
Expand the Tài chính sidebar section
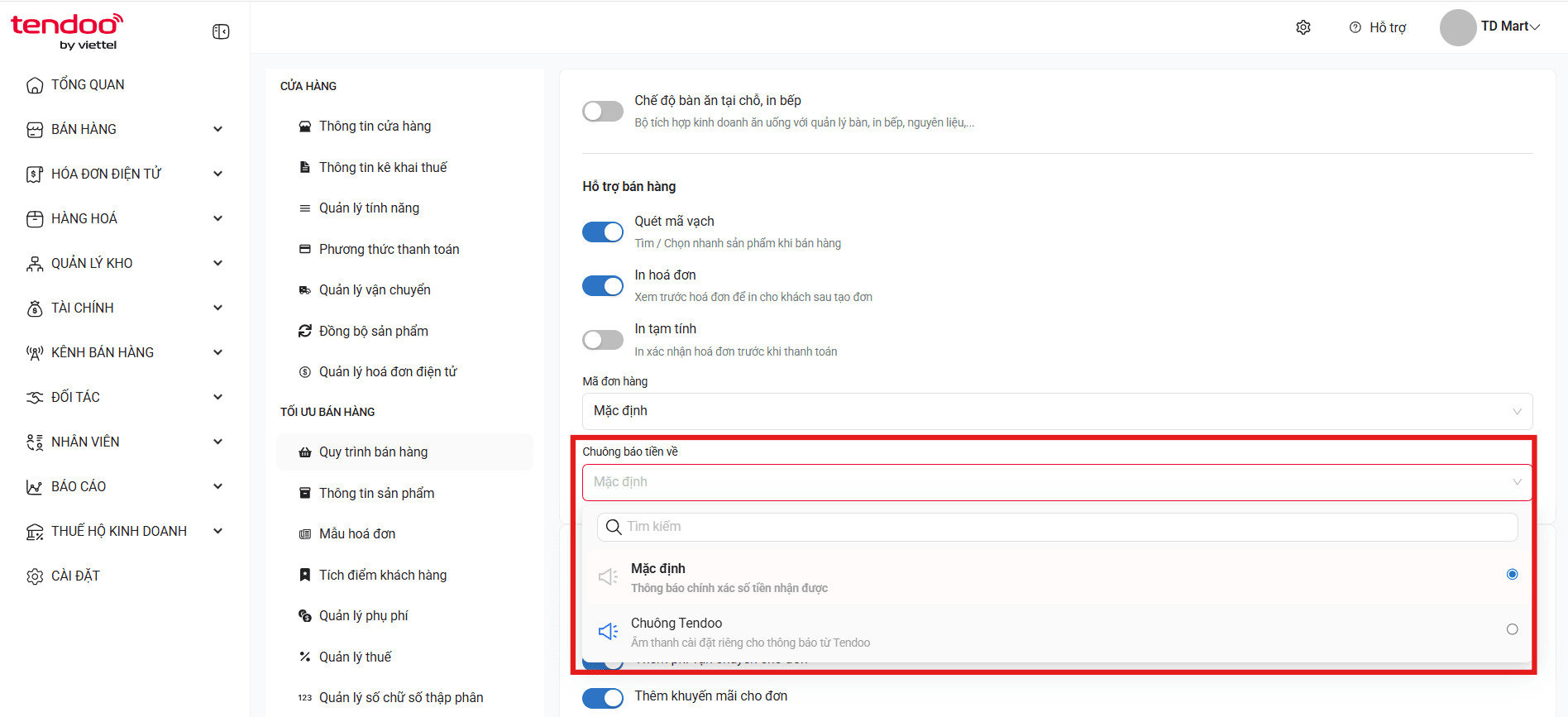pos(126,308)
